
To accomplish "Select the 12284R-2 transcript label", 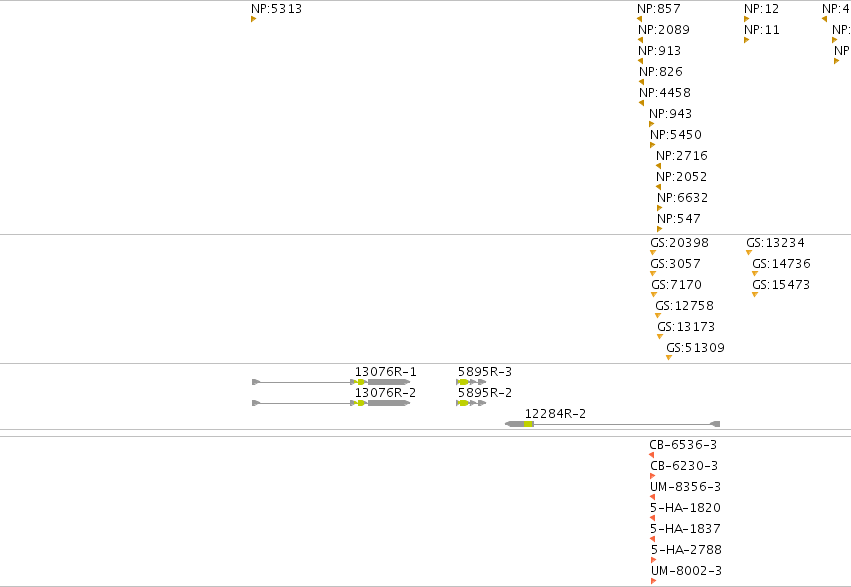I will (555, 414).
